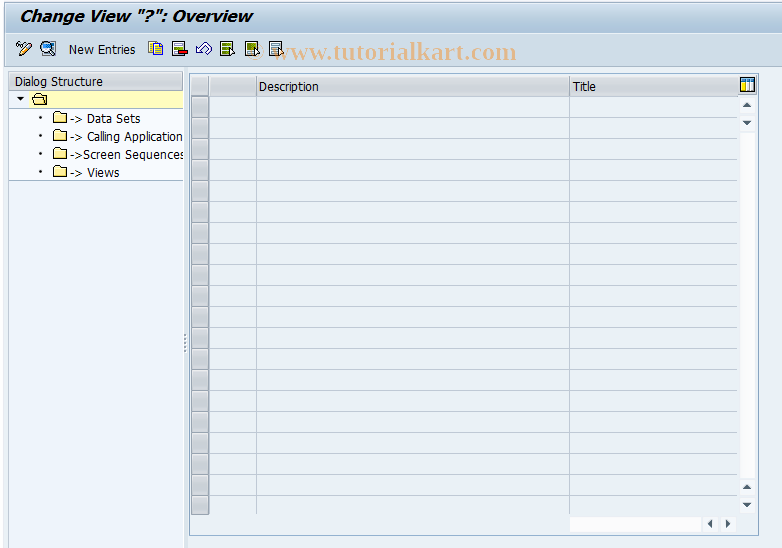Click the Dialog Structure header
Image resolution: width=782 pixels, height=548 pixels.
[x=96, y=81]
